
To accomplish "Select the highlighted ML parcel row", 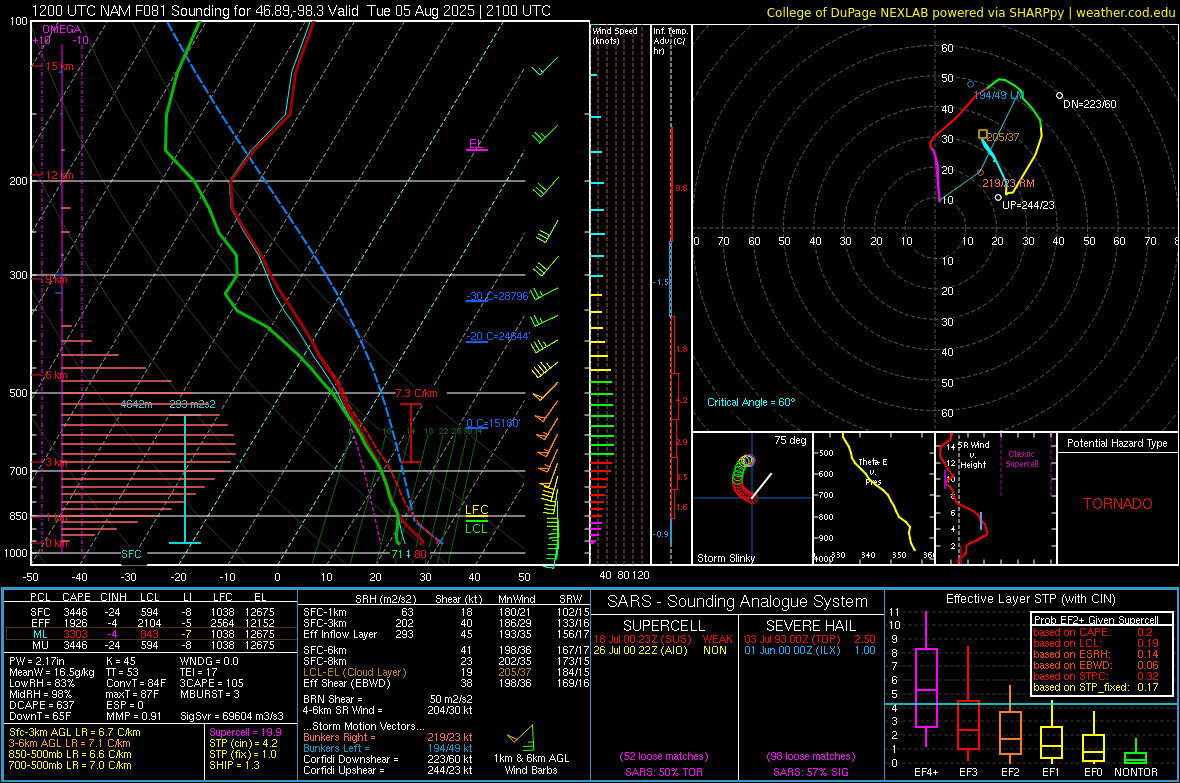I will click(149, 634).
